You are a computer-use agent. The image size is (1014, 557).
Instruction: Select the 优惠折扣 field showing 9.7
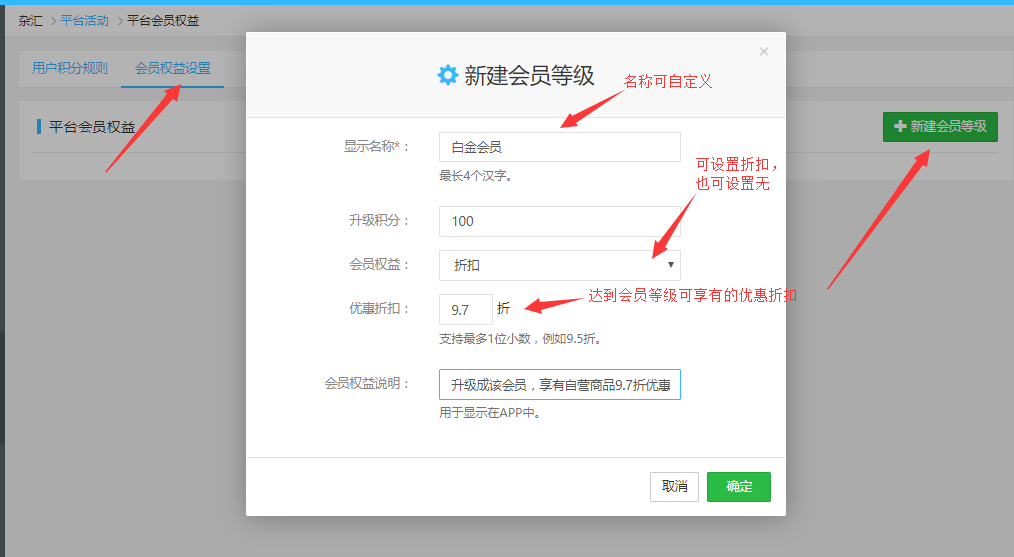465,309
